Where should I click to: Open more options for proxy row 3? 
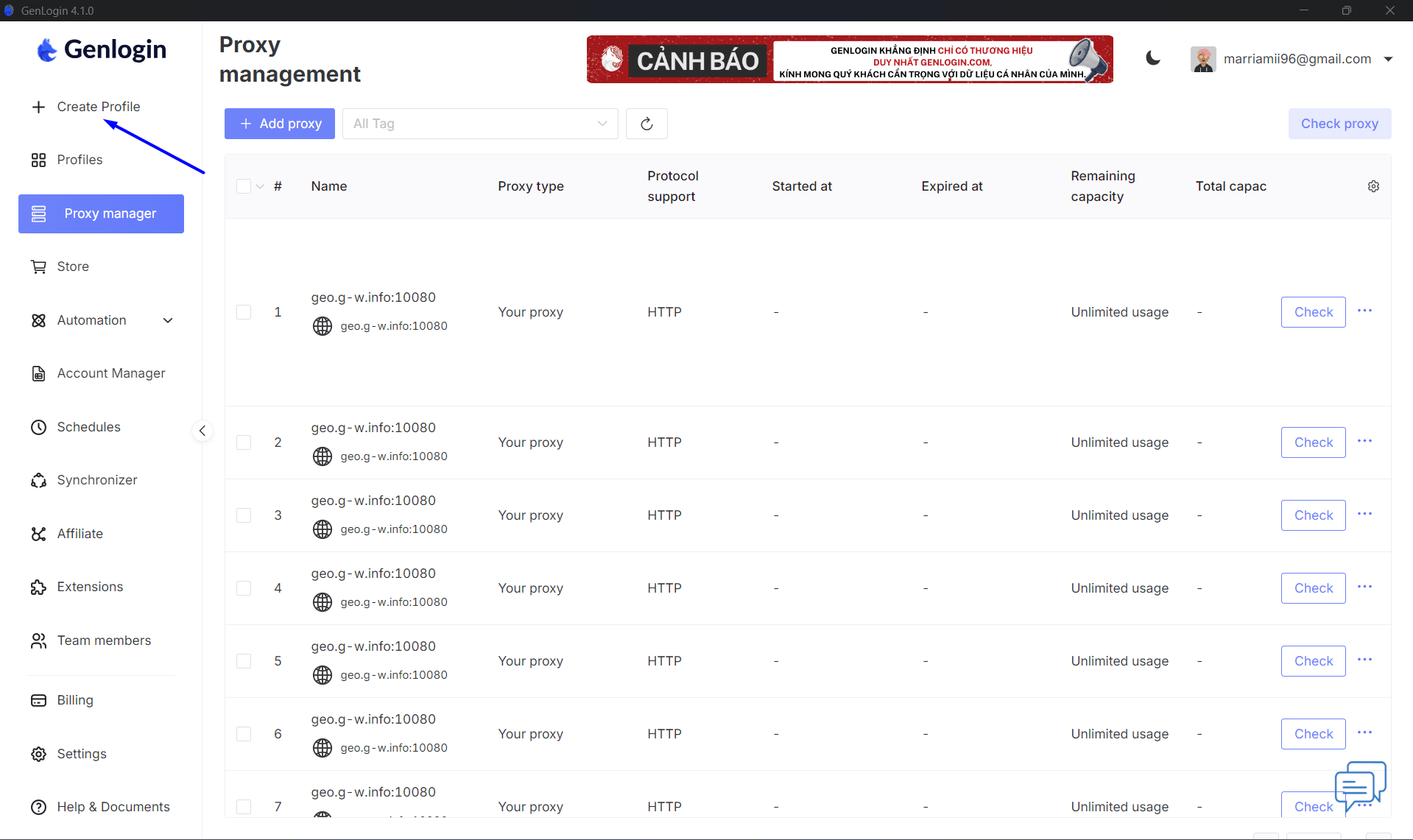[x=1364, y=514]
